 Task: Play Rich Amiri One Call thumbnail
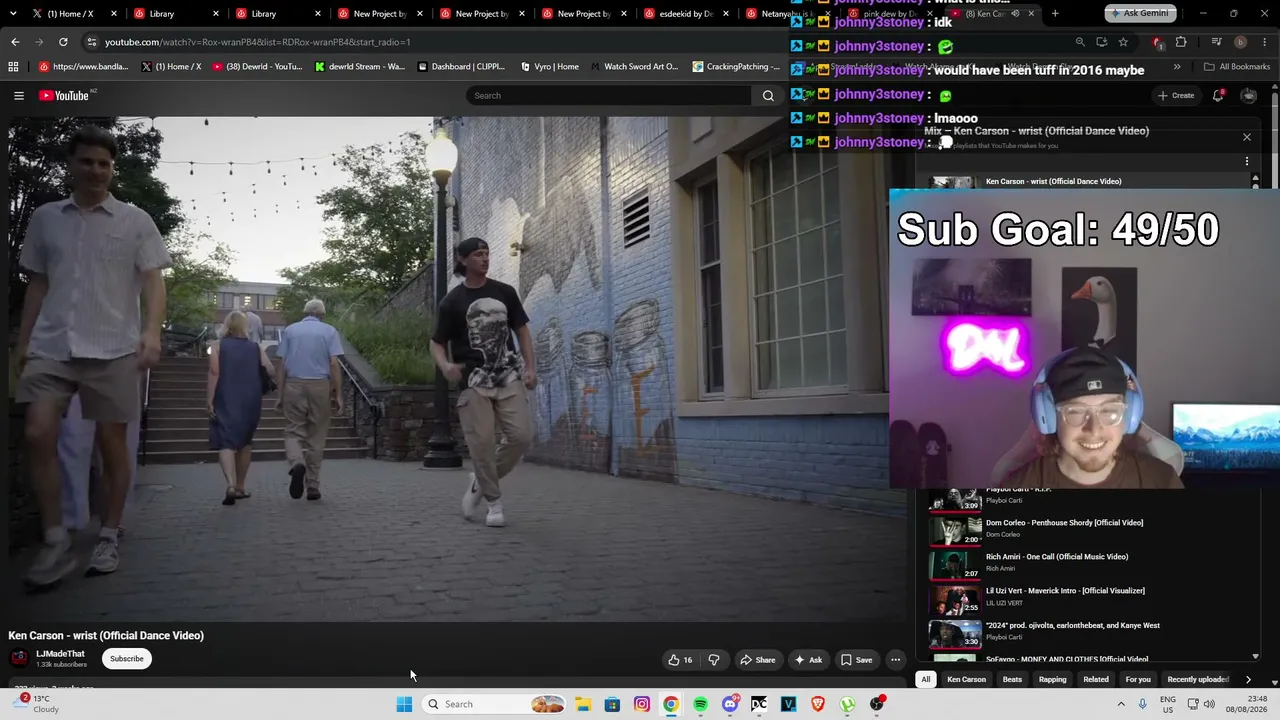click(955, 565)
